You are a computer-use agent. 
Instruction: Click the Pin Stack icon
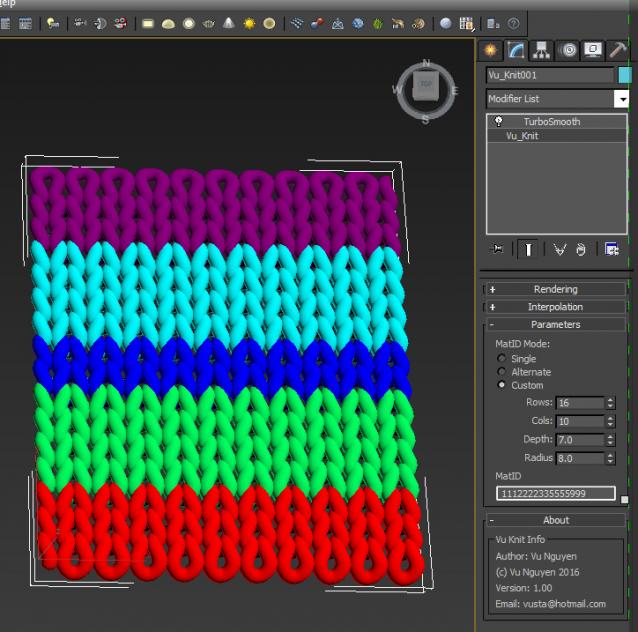(497, 249)
